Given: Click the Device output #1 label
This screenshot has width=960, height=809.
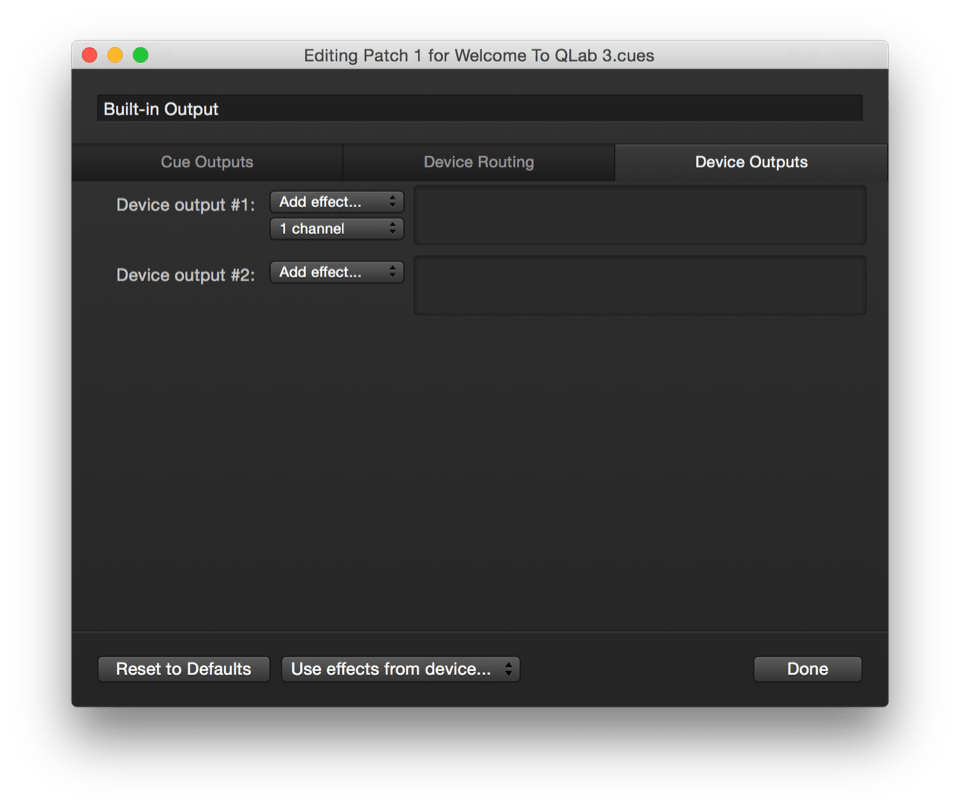Looking at the screenshot, I should (186, 205).
